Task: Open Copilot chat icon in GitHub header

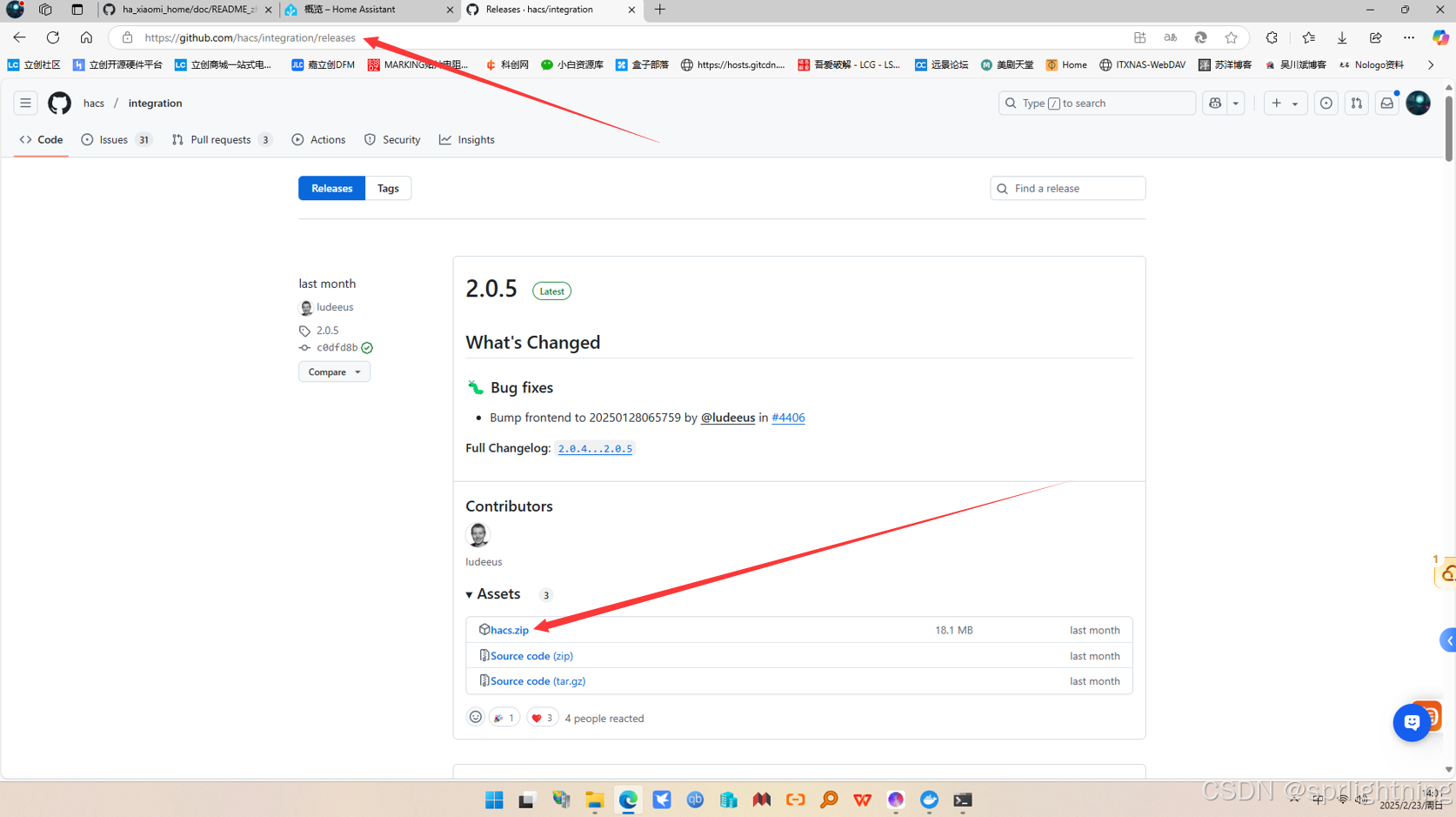Action: [x=1215, y=103]
